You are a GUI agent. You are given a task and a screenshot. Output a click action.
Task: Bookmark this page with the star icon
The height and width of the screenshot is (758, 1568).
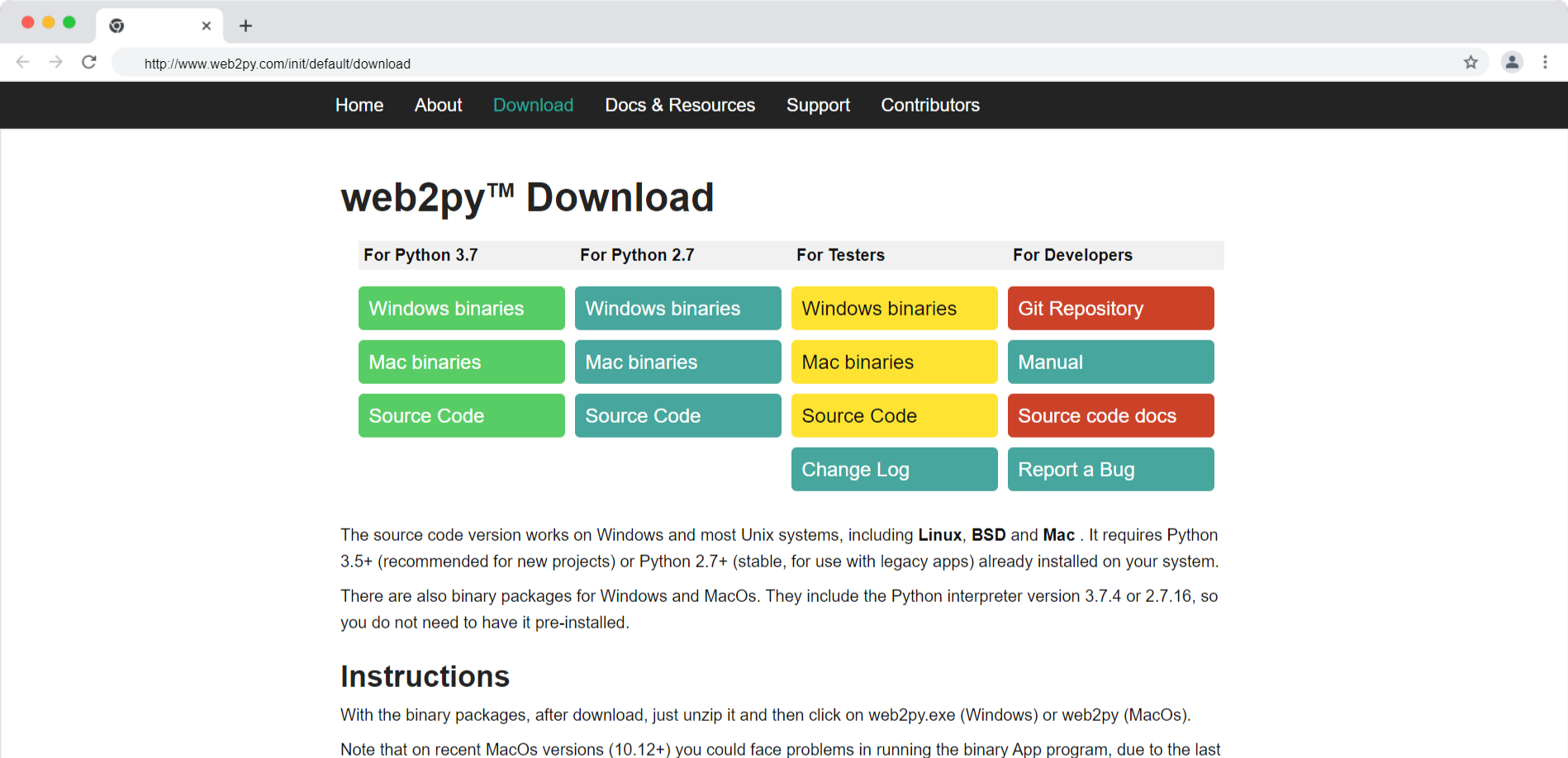click(x=1471, y=62)
